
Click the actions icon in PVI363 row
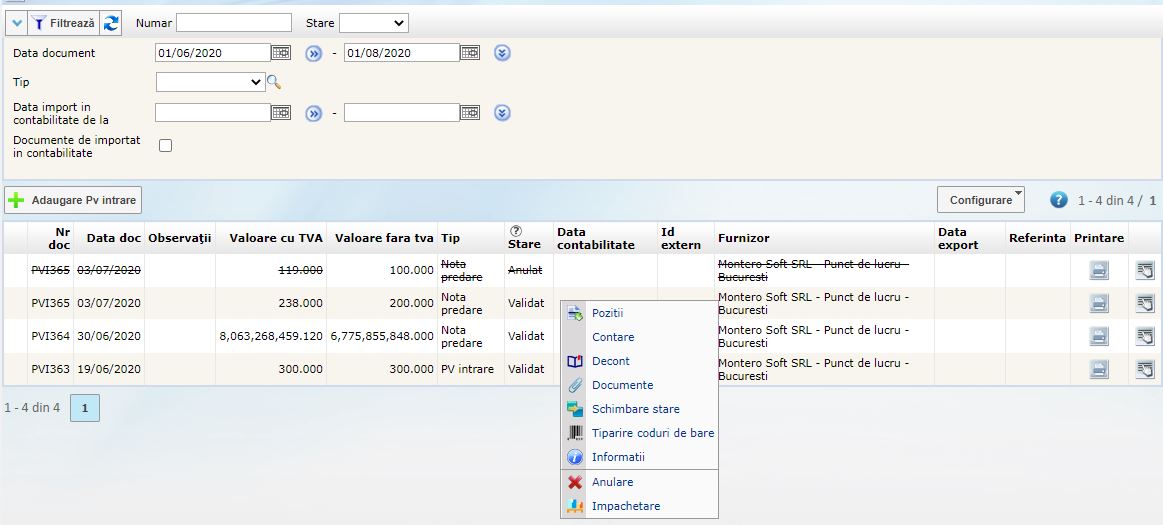click(x=1145, y=369)
